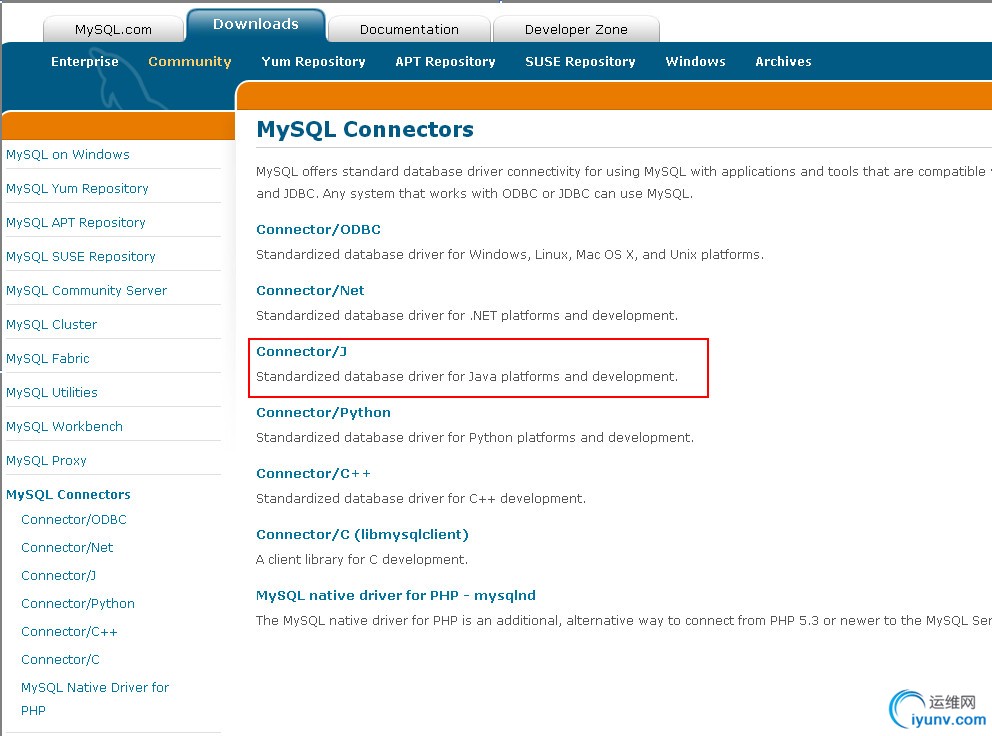Image resolution: width=992 pixels, height=736 pixels.
Task: Follow the Connector/Net heading link in main content
Action: (310, 290)
